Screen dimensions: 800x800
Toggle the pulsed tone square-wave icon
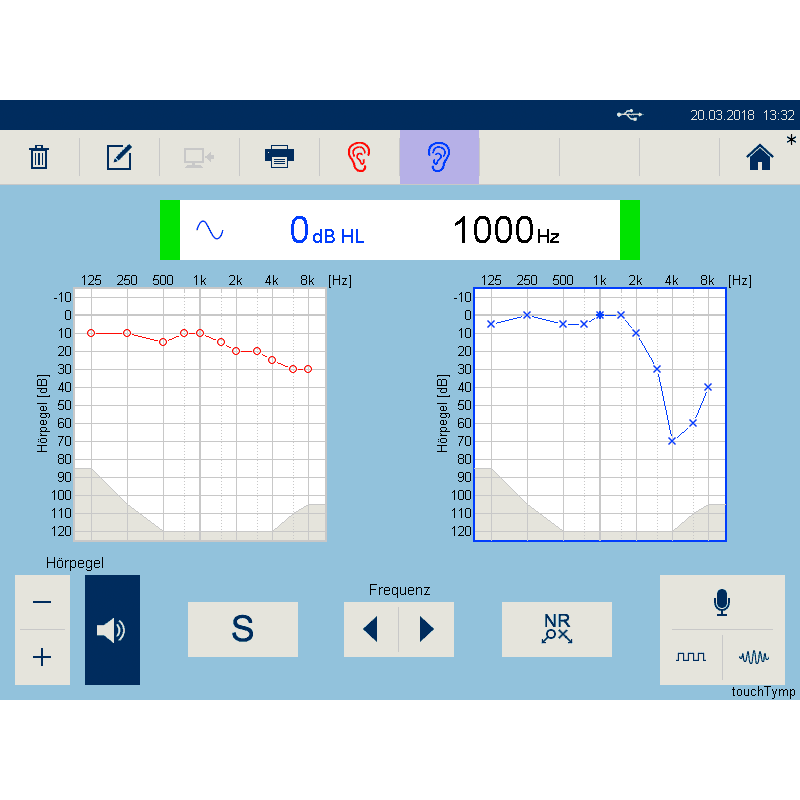(691, 657)
